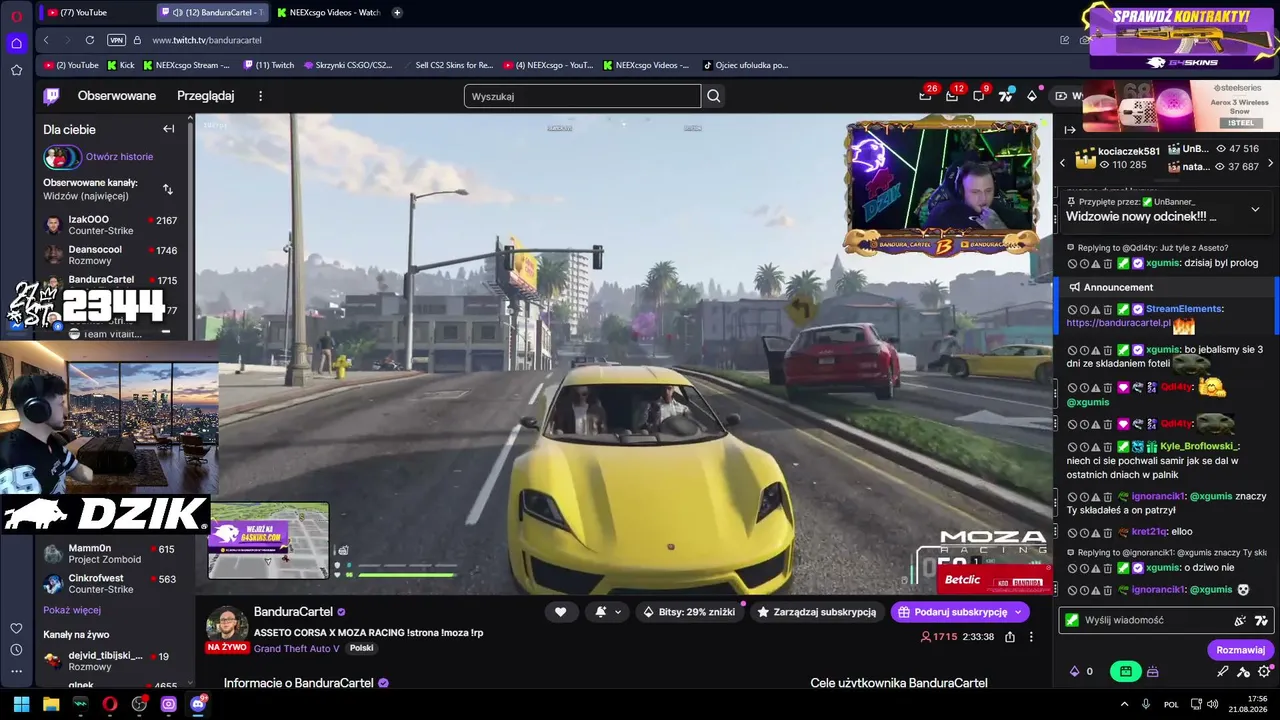
Task: Toggle the Opera VPN badge
Action: coord(116,40)
